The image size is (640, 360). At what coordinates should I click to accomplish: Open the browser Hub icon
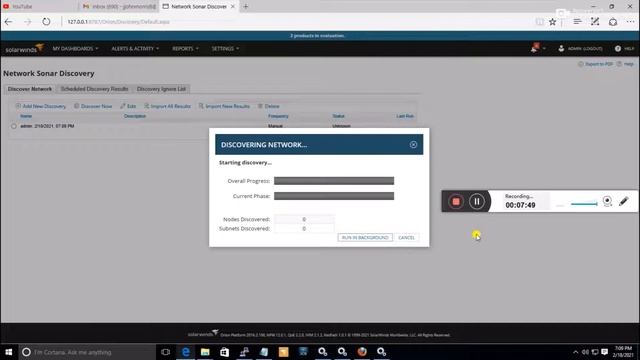[x=577, y=22]
